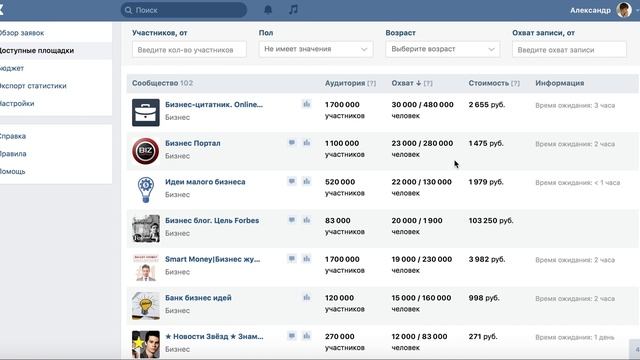Open the Банк бизнес идей link

[198, 298]
